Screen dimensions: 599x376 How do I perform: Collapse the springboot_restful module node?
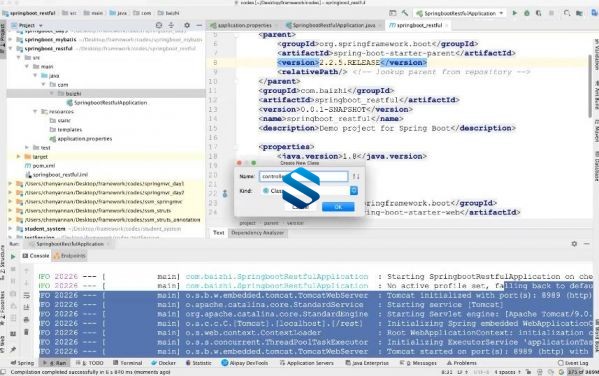pos(11,49)
